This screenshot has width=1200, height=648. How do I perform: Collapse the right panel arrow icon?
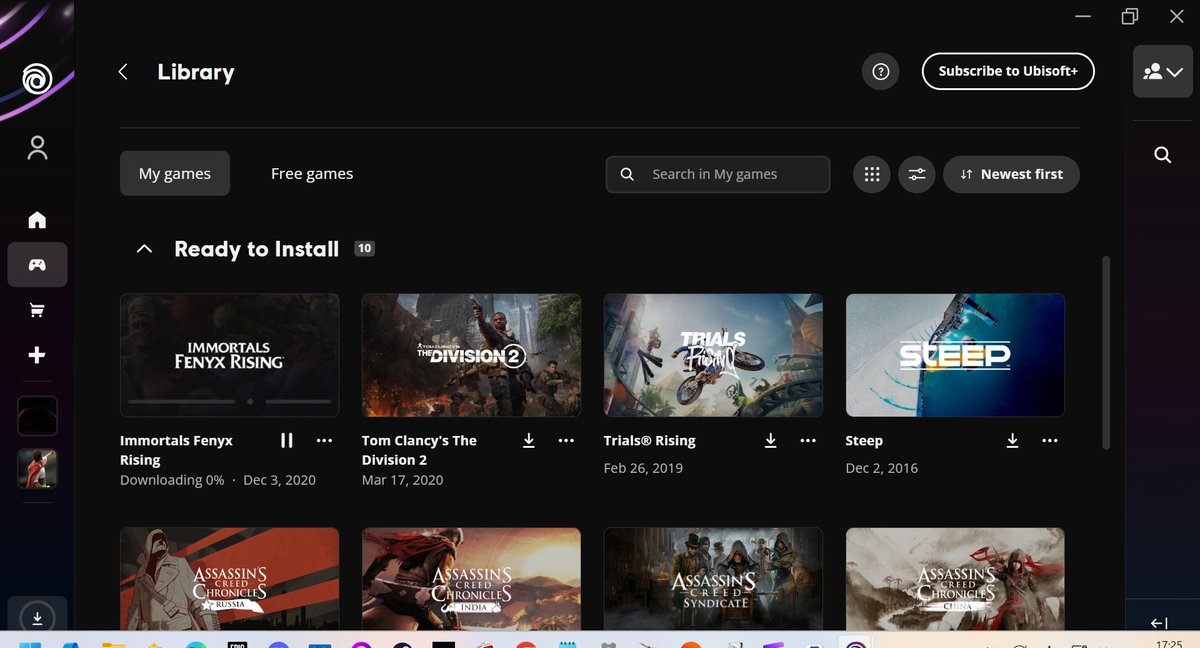pyautogui.click(x=1160, y=623)
